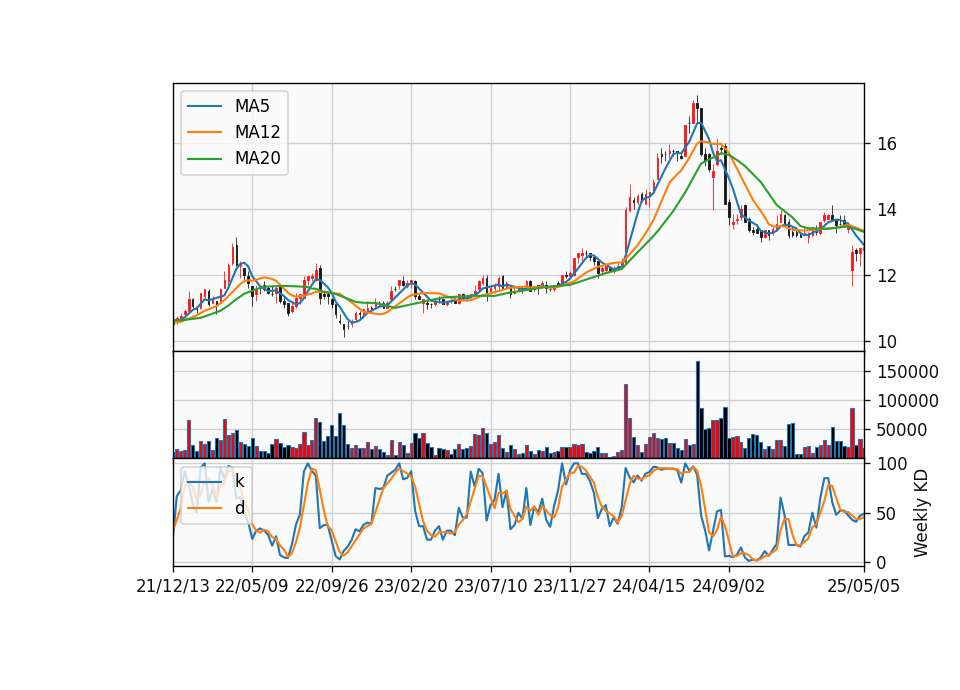
Task: Click the MA5 legend label
Action: tap(252, 106)
